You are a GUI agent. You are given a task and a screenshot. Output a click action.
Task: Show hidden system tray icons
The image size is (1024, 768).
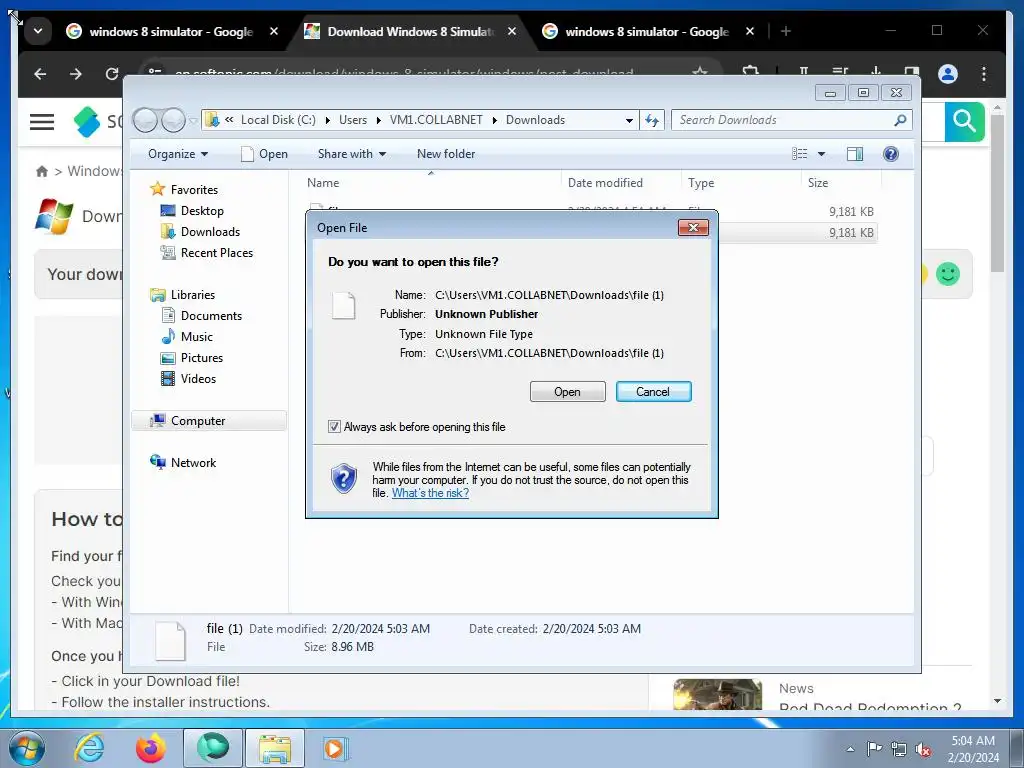pyautogui.click(x=850, y=750)
